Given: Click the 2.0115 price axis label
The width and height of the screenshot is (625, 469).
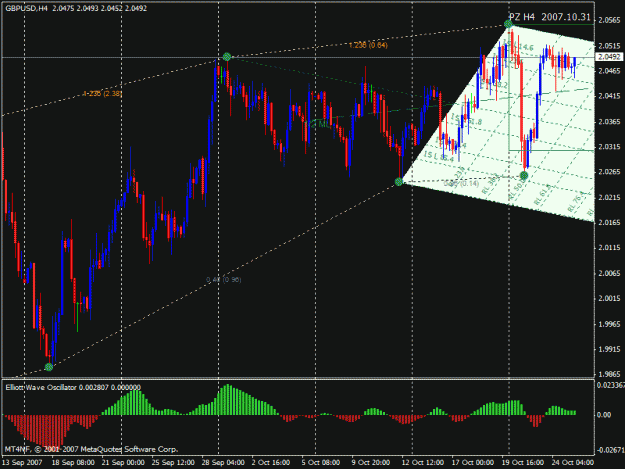Looking at the screenshot, I should click(x=609, y=248).
